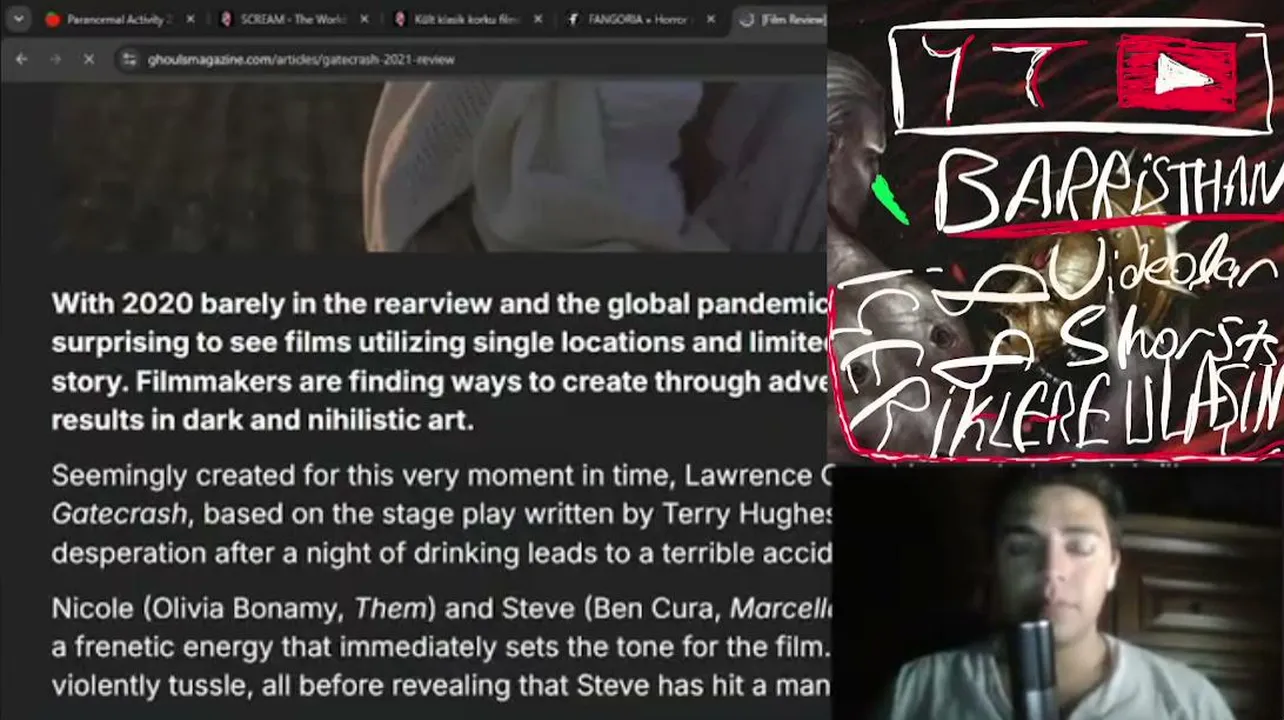
Task: Close the FANGORIA tab
Action: point(711,19)
